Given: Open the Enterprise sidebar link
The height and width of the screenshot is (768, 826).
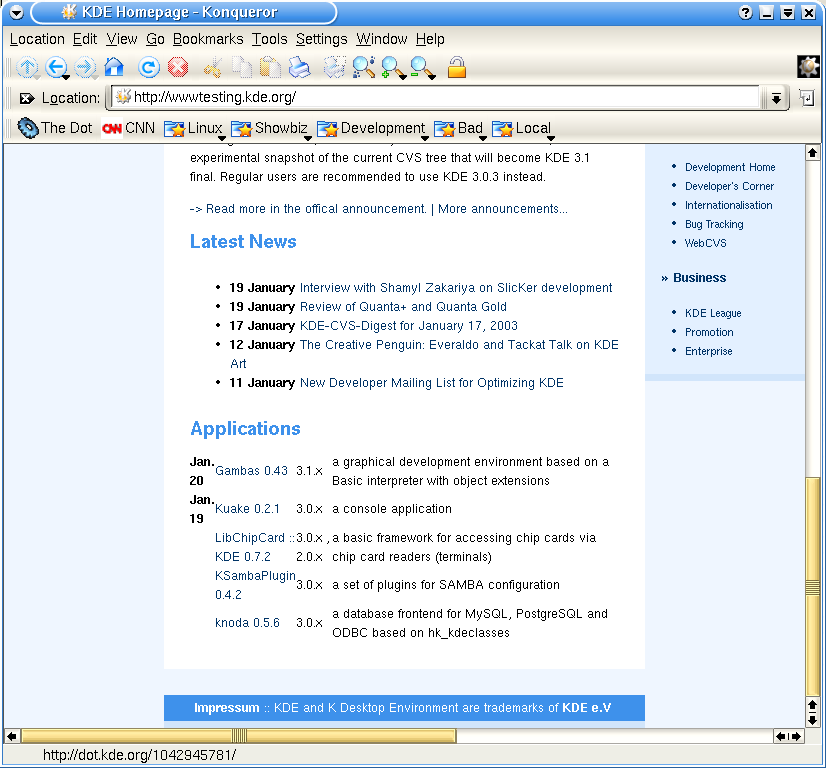Looking at the screenshot, I should click(x=709, y=351).
